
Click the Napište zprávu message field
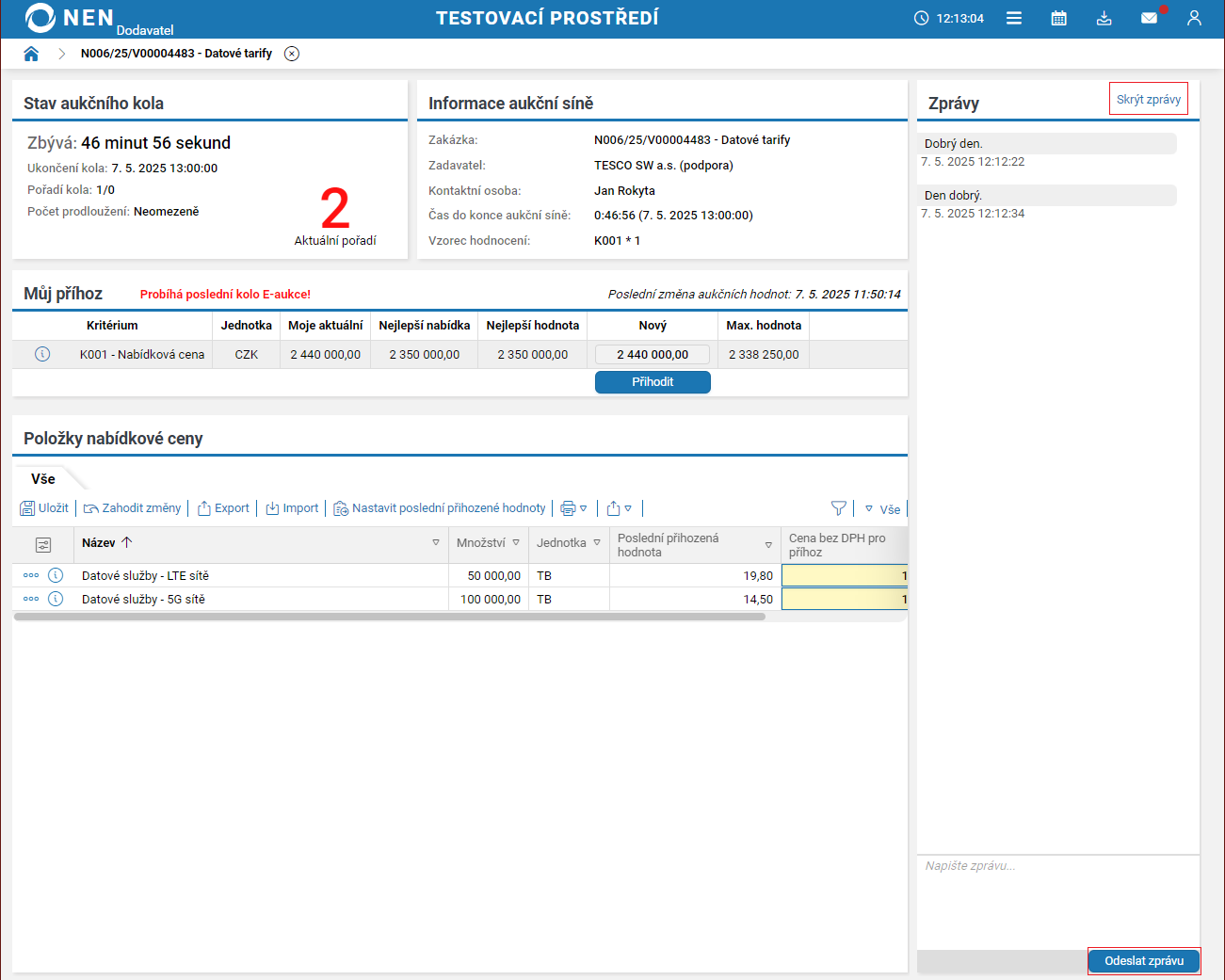(x=1057, y=899)
